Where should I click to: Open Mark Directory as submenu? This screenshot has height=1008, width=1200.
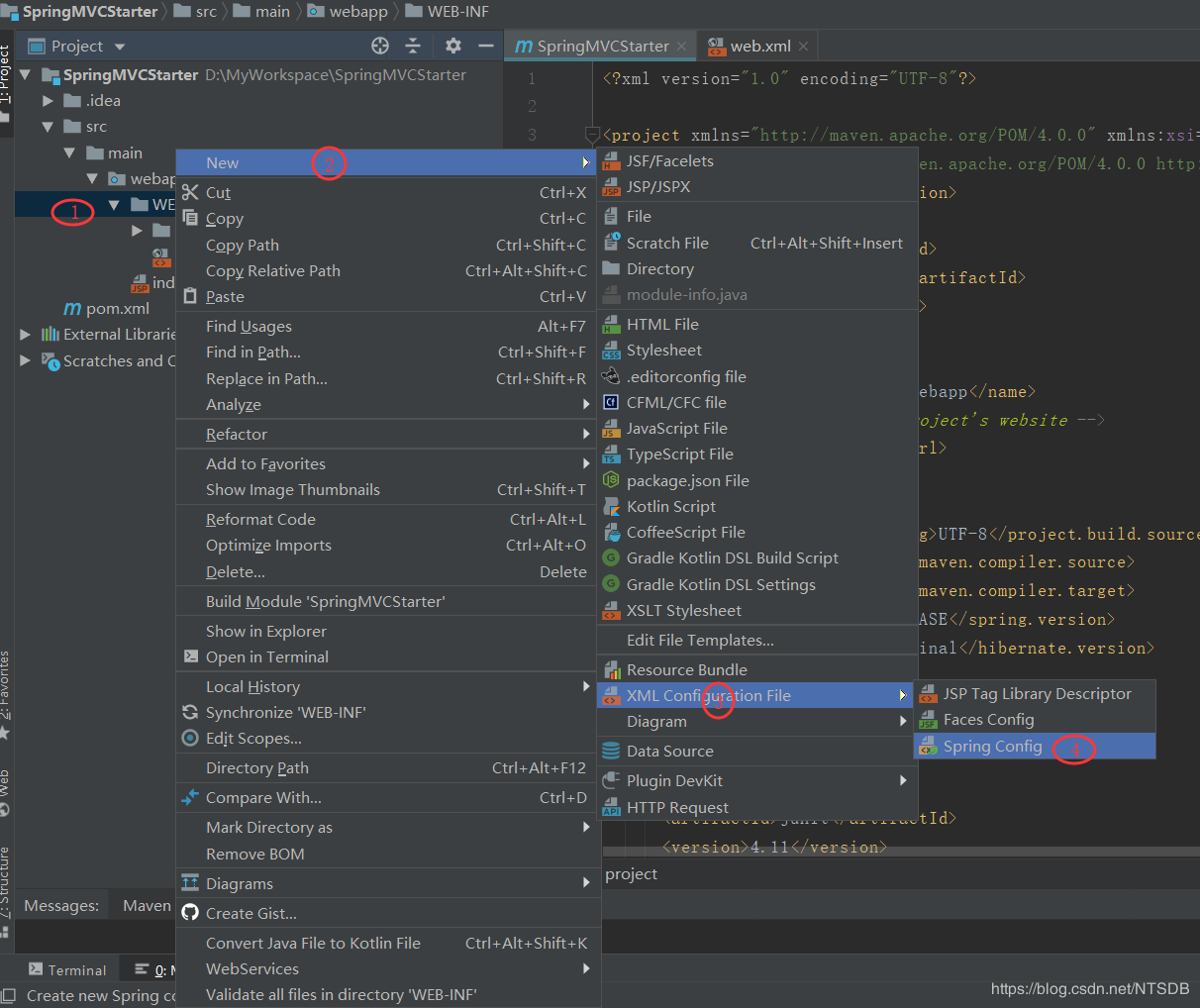point(387,827)
